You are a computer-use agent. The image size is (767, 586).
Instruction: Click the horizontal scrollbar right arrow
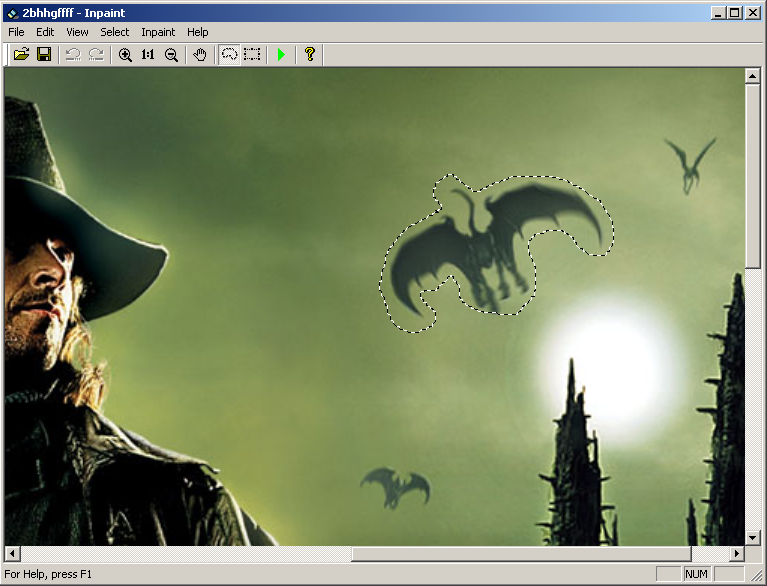737,554
